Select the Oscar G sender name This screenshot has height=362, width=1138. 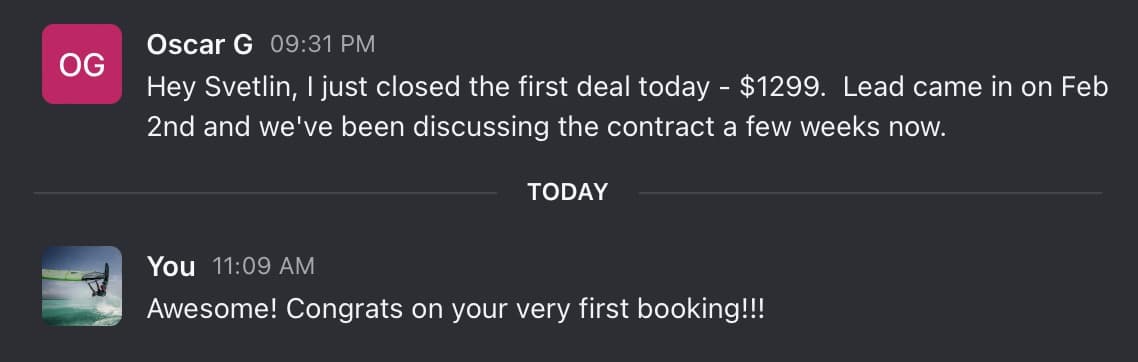pyautogui.click(x=200, y=45)
